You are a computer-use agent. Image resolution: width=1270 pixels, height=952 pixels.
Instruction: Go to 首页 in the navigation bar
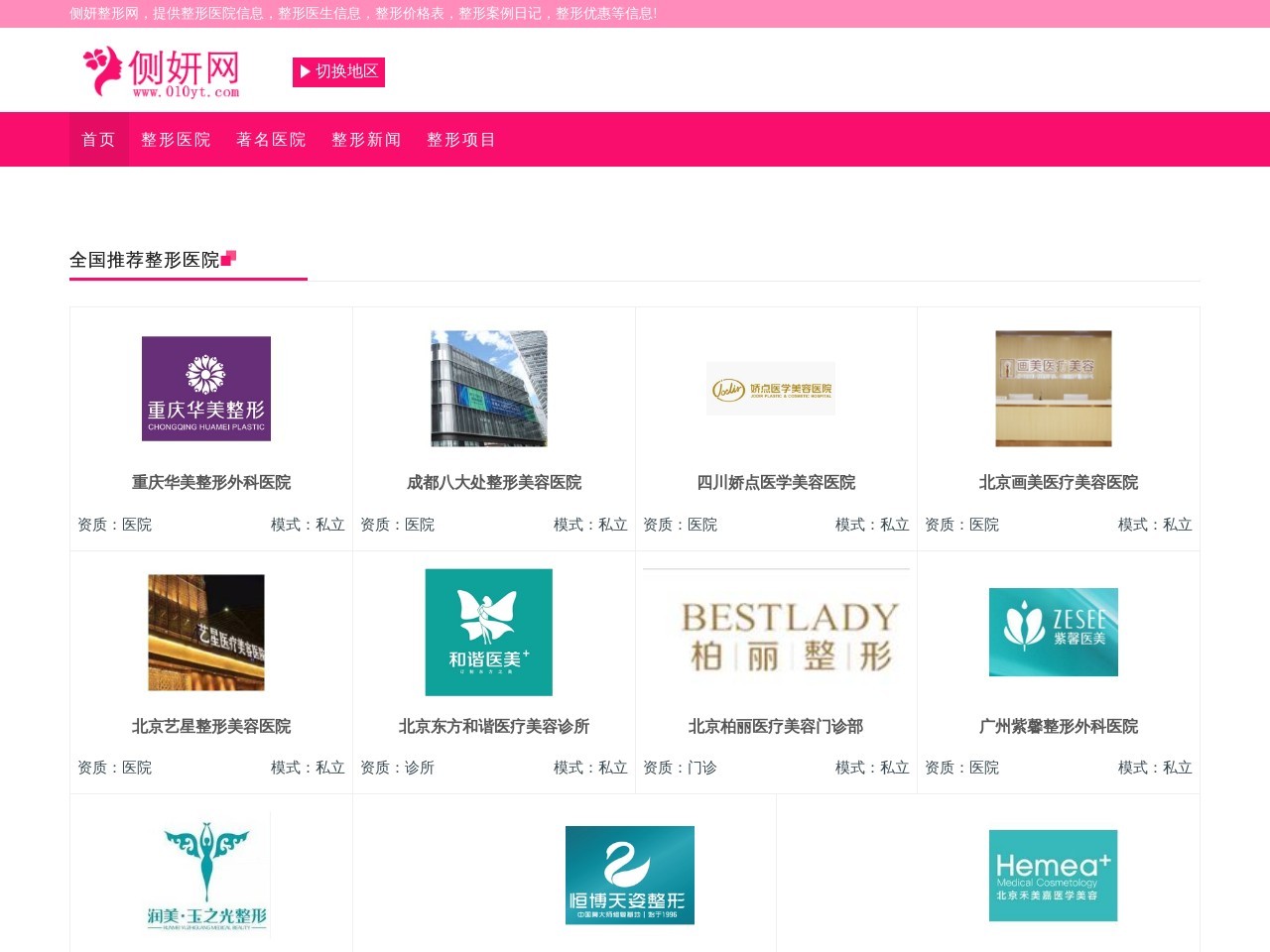click(x=98, y=140)
